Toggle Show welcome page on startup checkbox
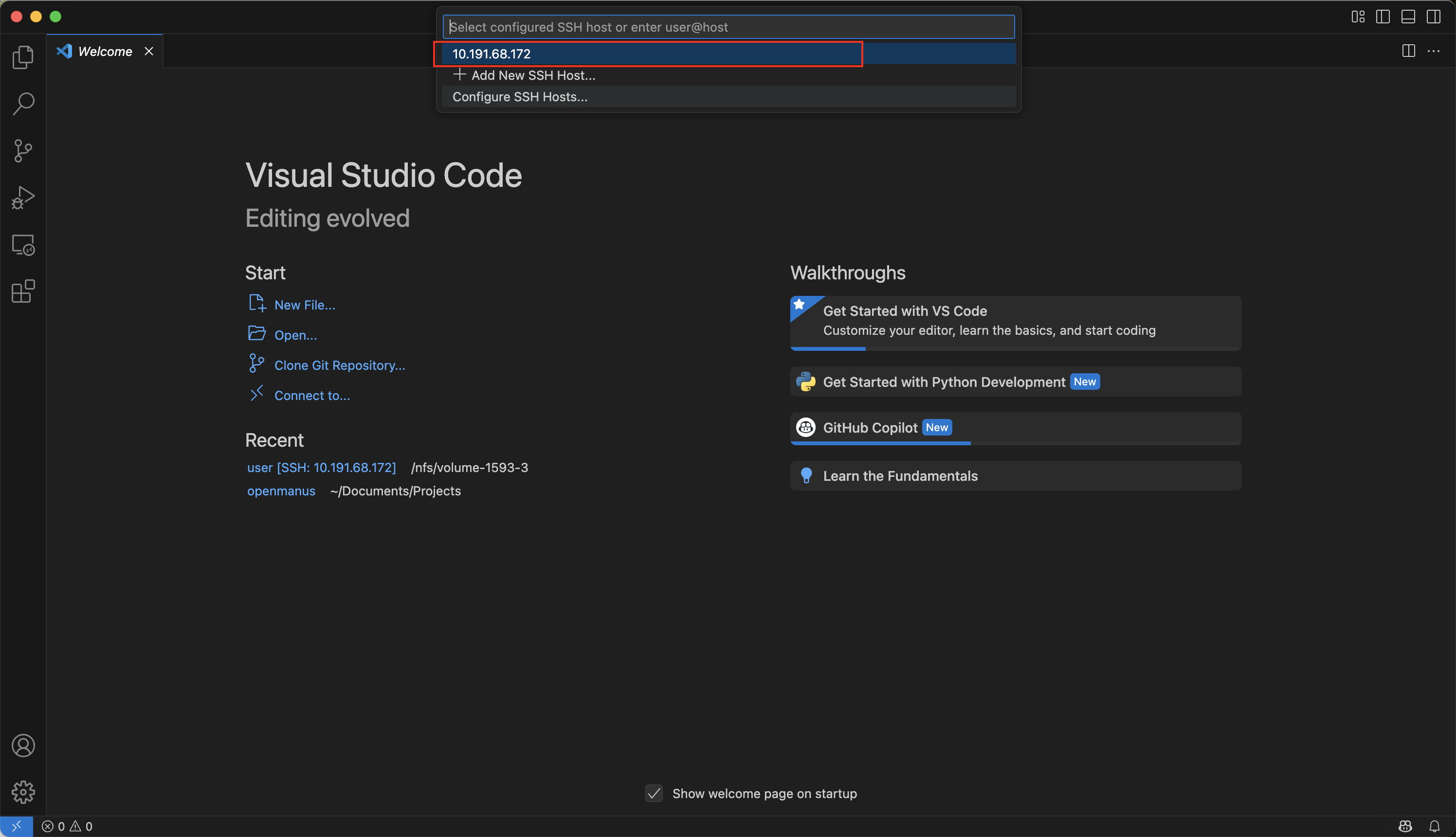The width and height of the screenshot is (1456, 837). coord(654,793)
